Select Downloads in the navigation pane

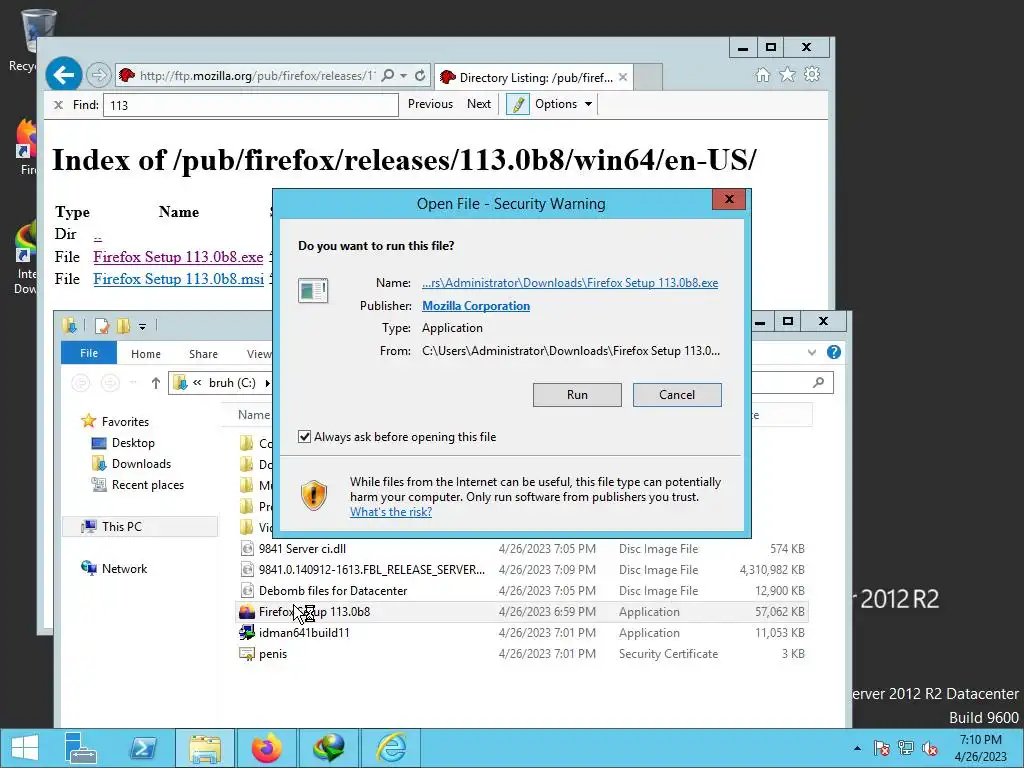pos(131,464)
